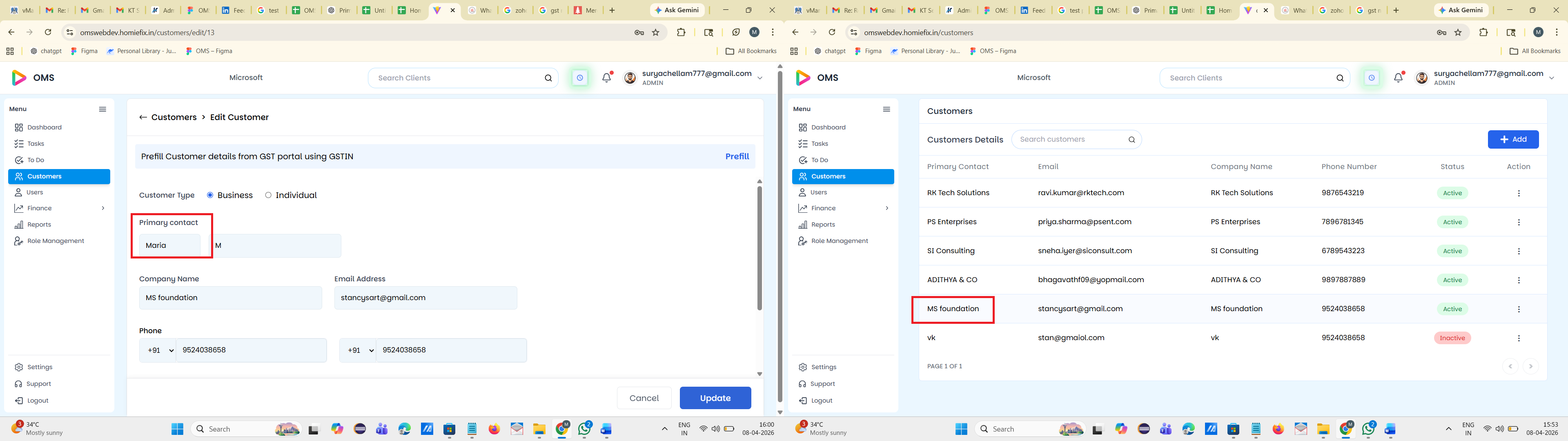1568x441 pixels.
Task: Click the clock icon beside Search Clients, left window
Action: click(x=580, y=78)
